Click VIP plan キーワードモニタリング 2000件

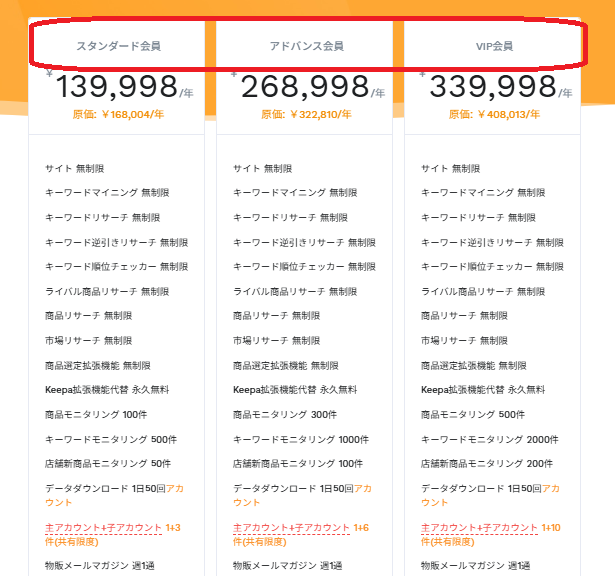coord(489,440)
